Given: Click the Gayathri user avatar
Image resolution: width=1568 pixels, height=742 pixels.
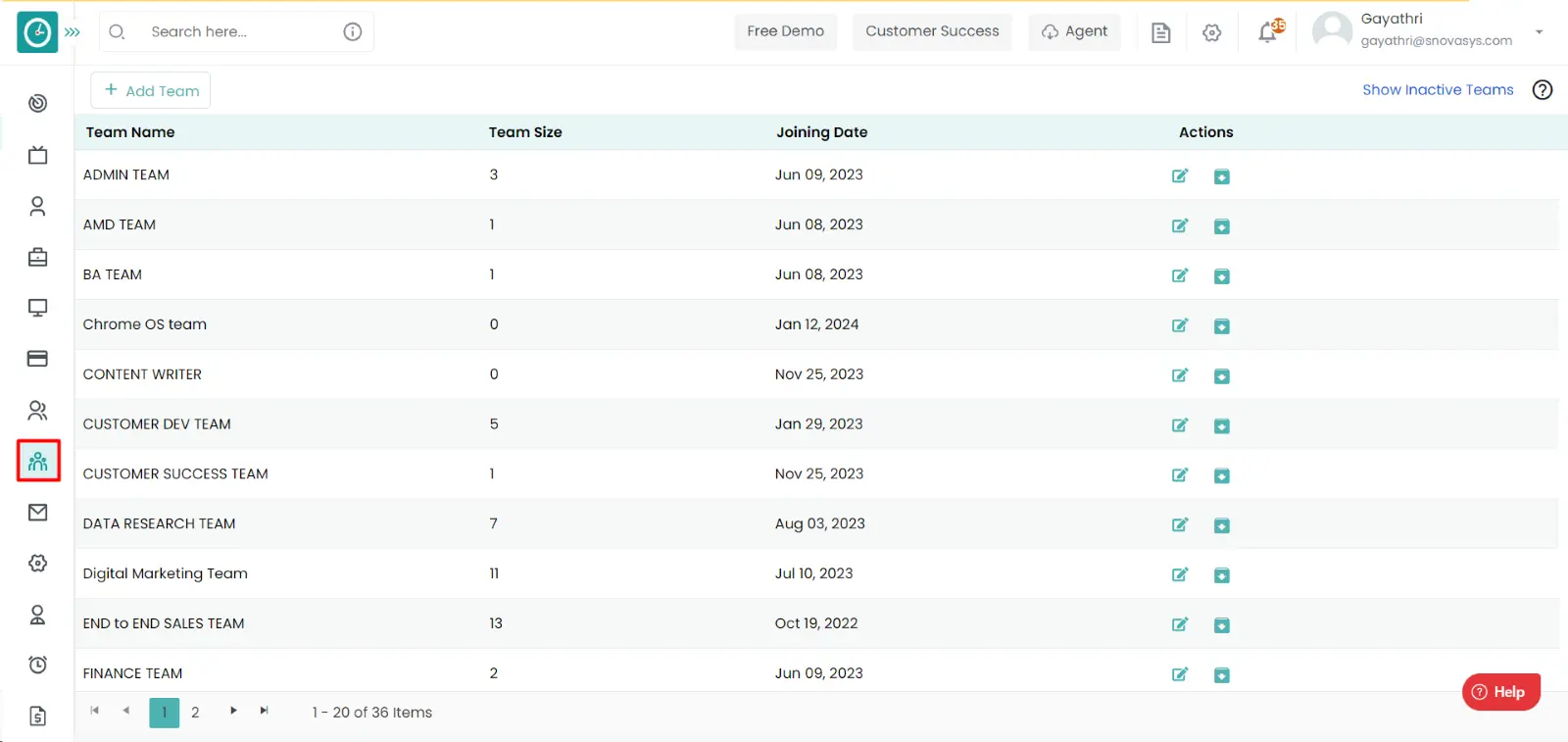Looking at the screenshot, I should (x=1333, y=31).
